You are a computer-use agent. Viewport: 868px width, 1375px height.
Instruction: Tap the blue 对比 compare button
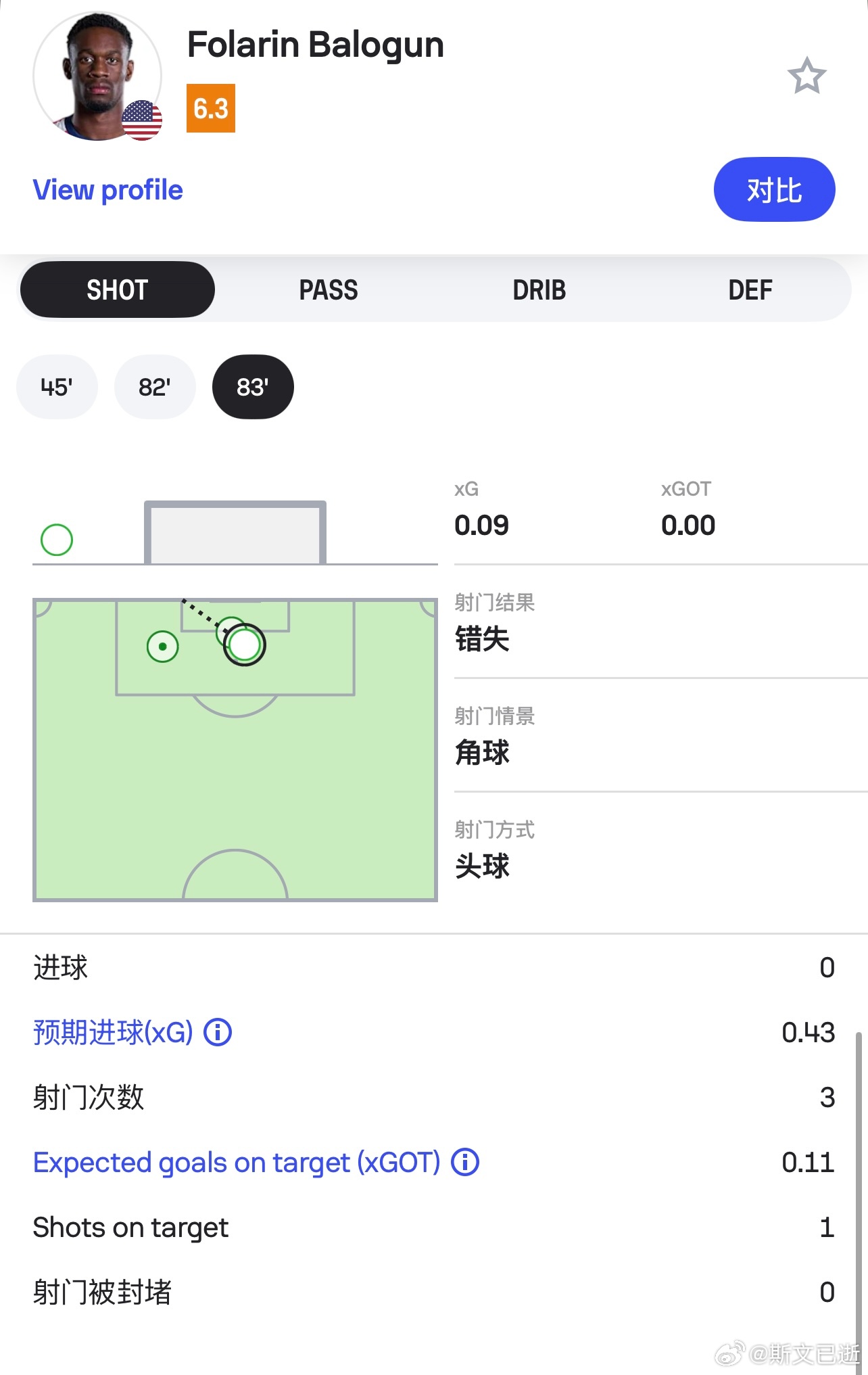pos(775,189)
